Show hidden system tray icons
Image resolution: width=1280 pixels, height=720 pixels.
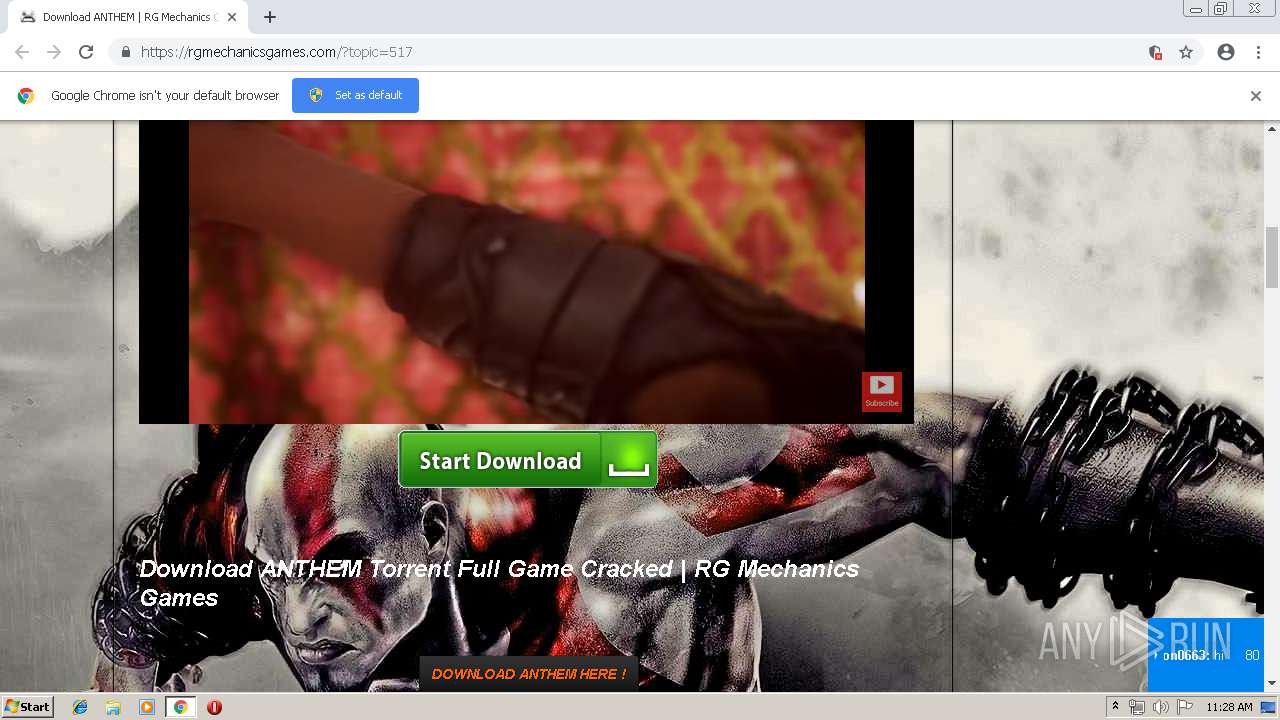(1115, 707)
